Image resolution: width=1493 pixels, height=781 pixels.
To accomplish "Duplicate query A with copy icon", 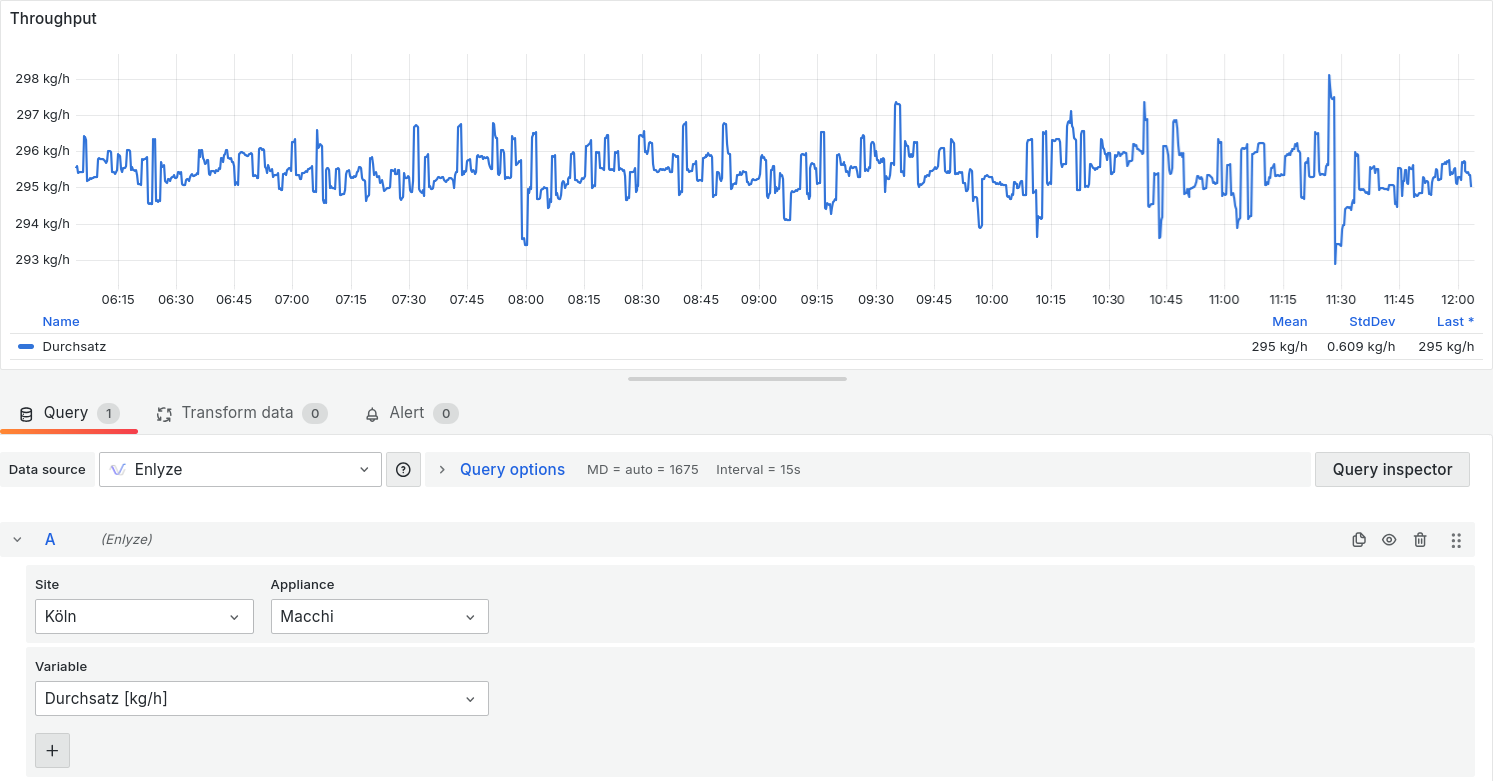I will [1358, 540].
